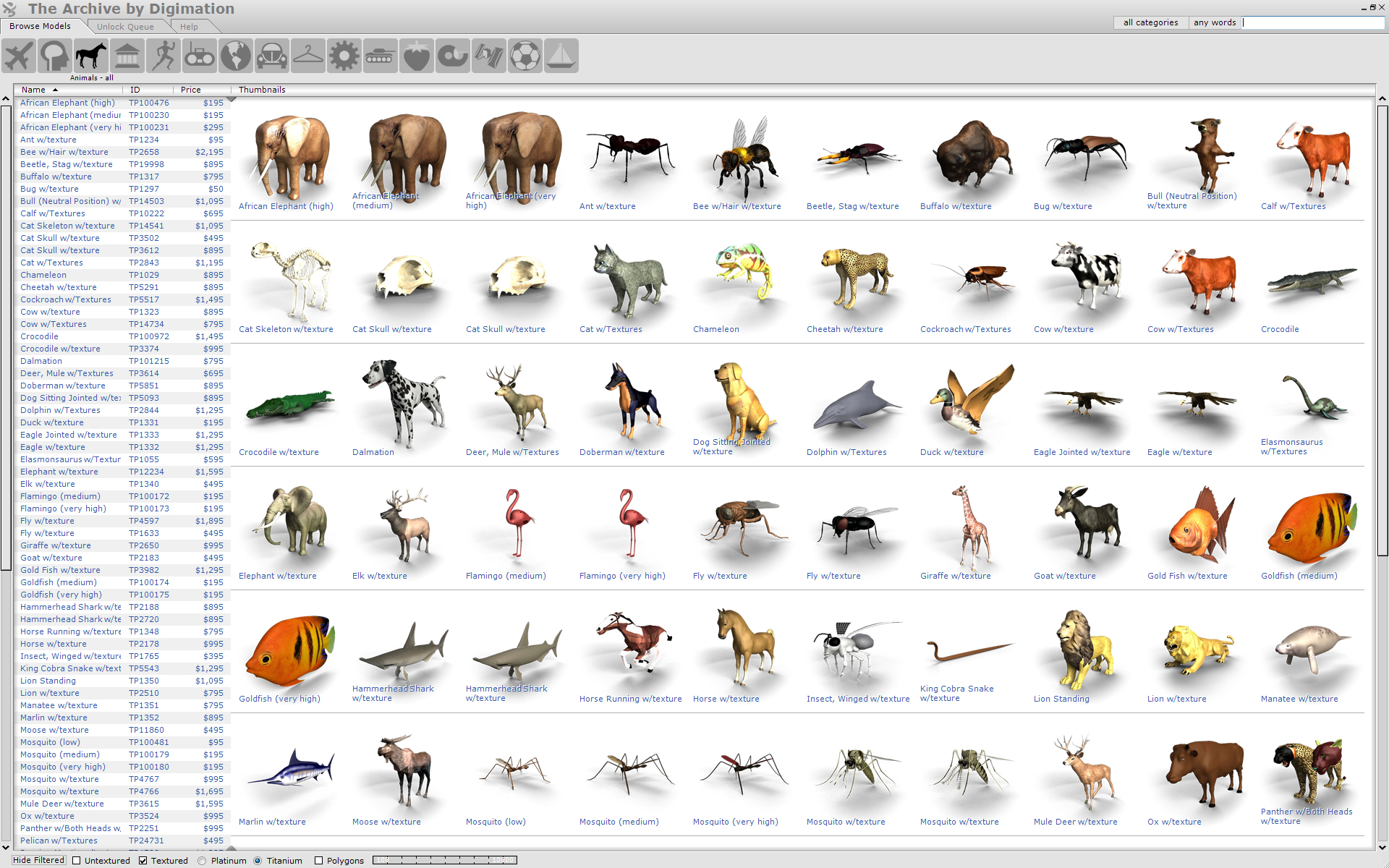
Task: Click the thumbnails scroll down arrow
Action: click(x=1382, y=846)
